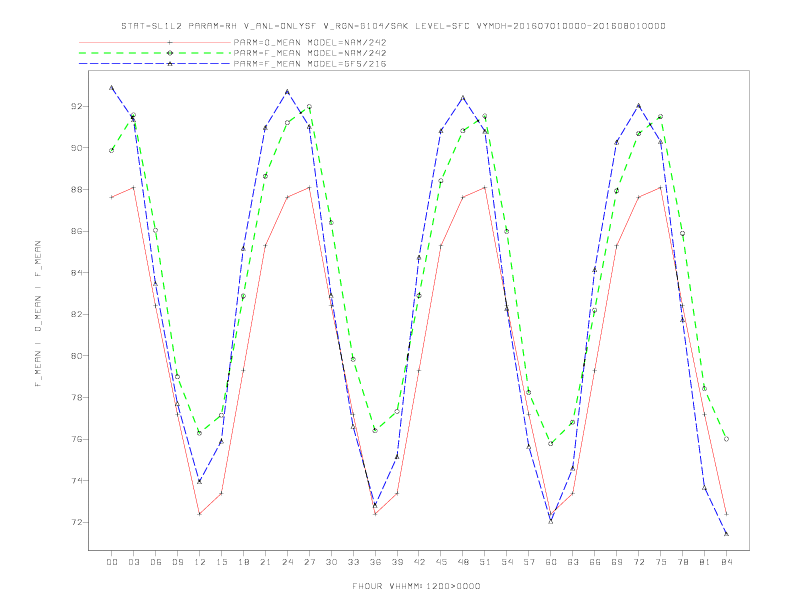Click the blue dashed legend line sample

(x=155, y=64)
